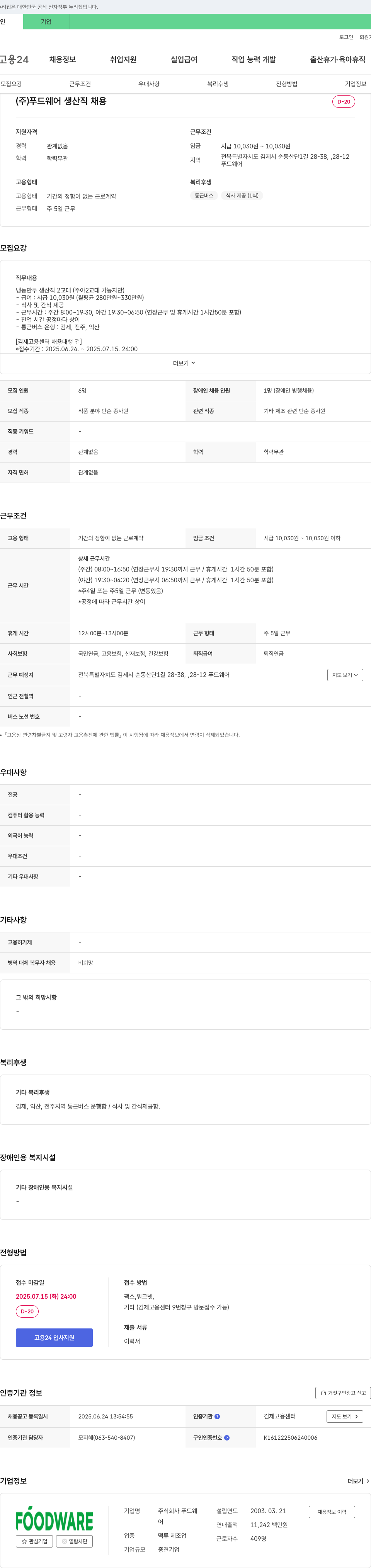371x1568 pixels.
Task: Open help icon next to 인증기관
Action: (x=217, y=1417)
